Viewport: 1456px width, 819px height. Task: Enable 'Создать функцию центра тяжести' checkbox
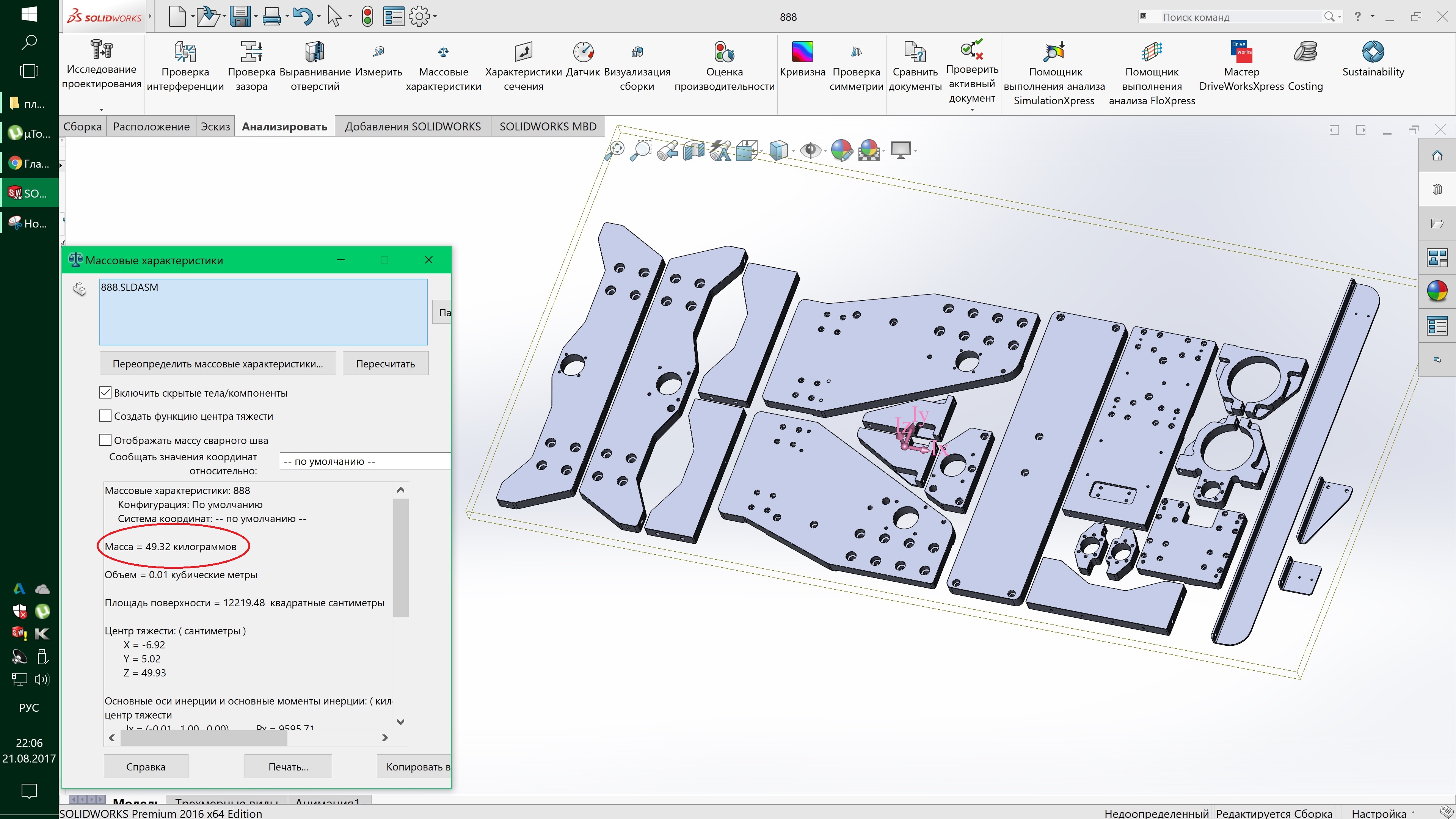(105, 416)
